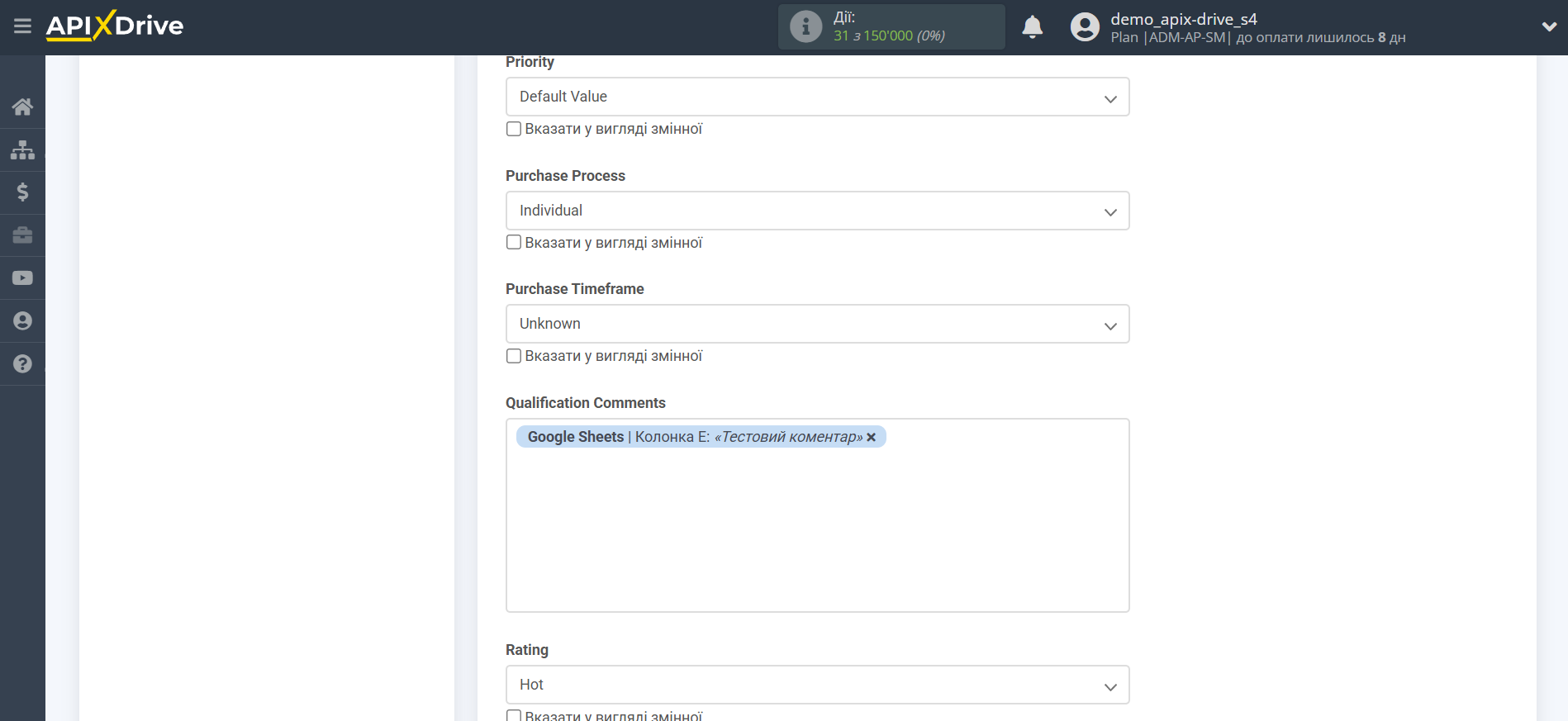Click the Purchase Process label
Image resolution: width=1568 pixels, height=721 pixels.
(x=565, y=176)
